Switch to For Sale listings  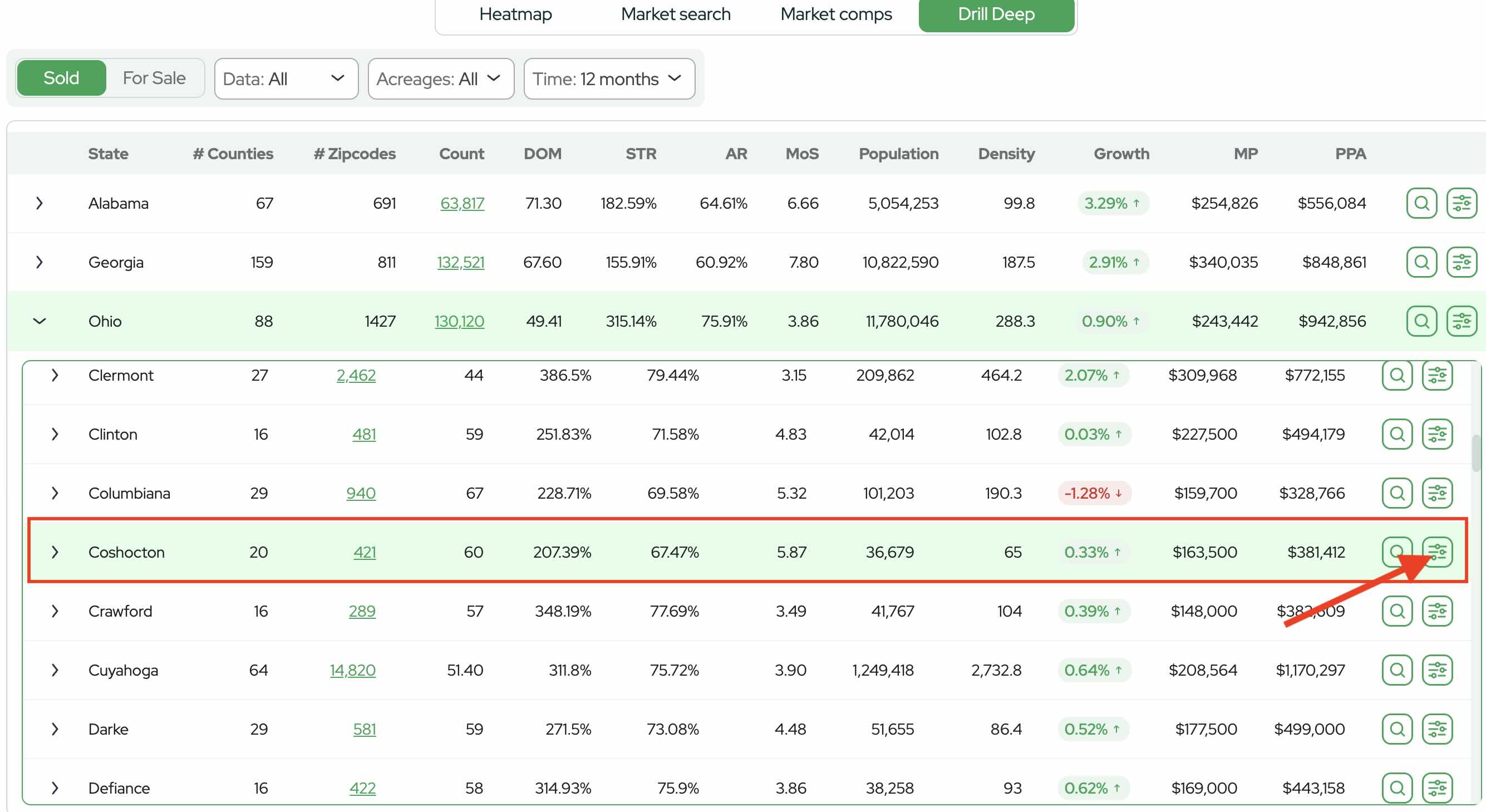tap(154, 78)
